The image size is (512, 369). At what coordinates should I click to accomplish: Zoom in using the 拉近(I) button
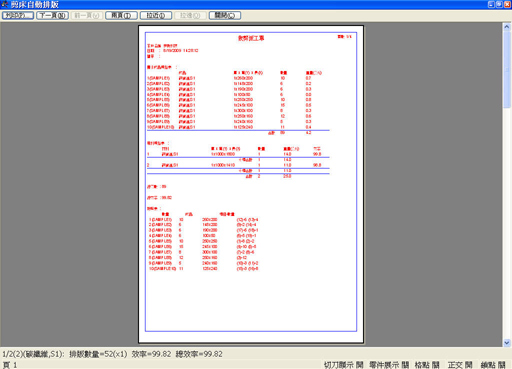(156, 16)
